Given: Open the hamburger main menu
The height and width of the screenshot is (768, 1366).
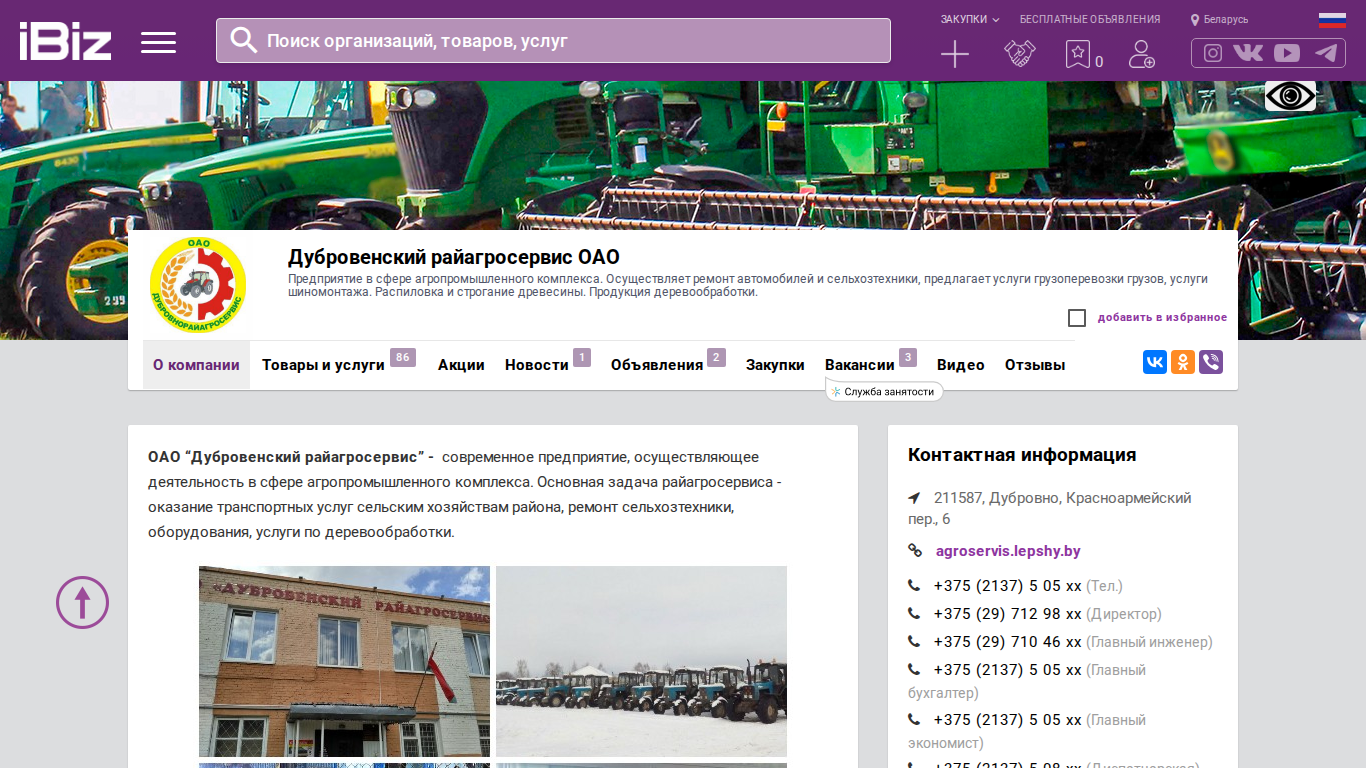Looking at the screenshot, I should click(158, 42).
